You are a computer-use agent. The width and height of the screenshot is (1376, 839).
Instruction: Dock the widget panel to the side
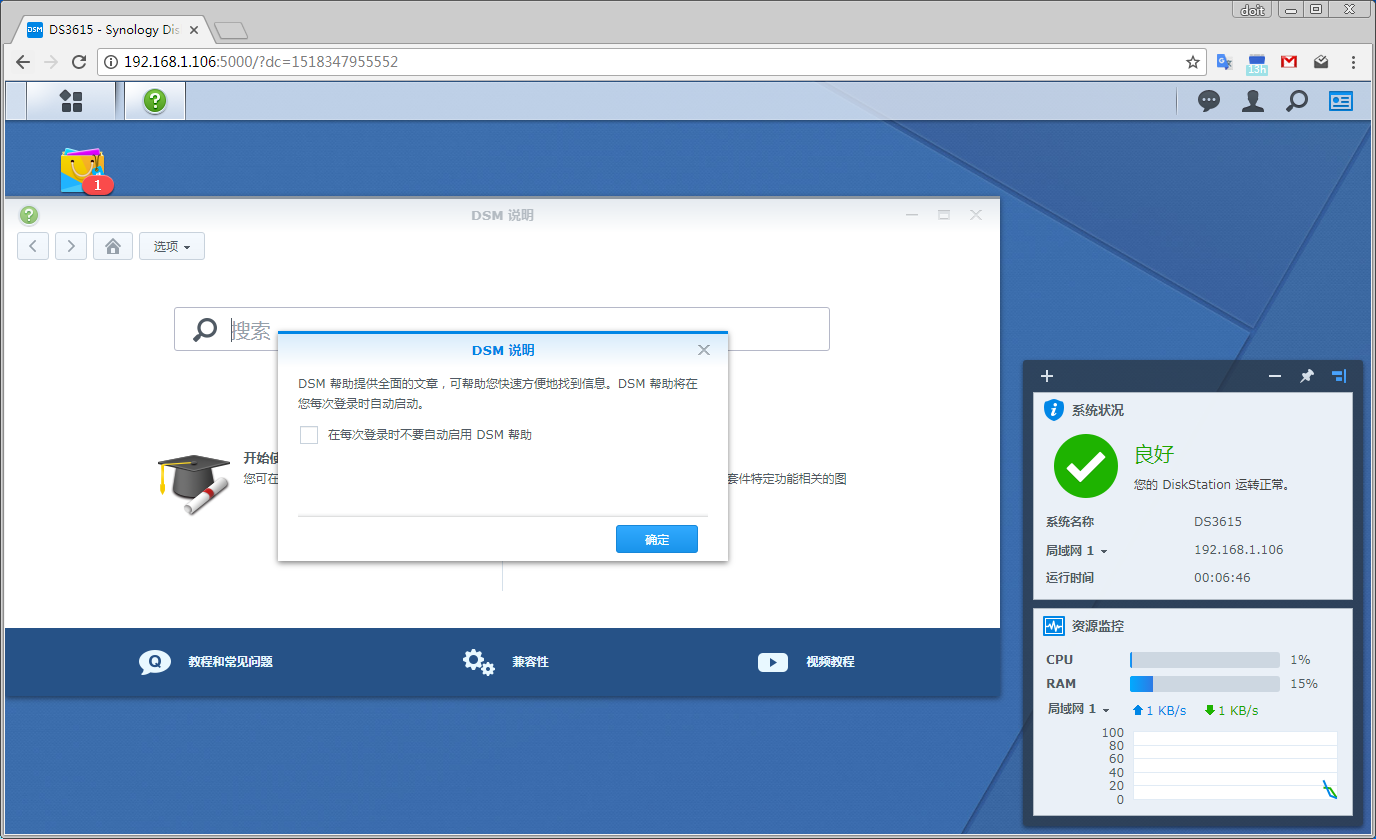click(1339, 376)
